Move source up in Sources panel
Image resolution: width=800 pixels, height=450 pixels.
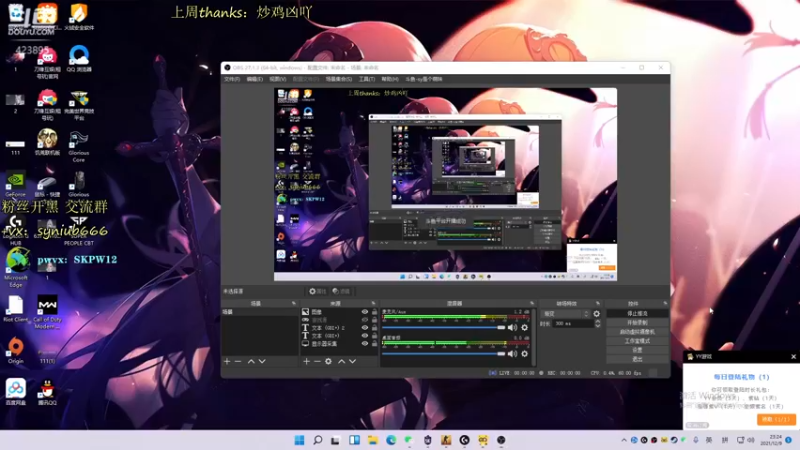click(x=341, y=361)
